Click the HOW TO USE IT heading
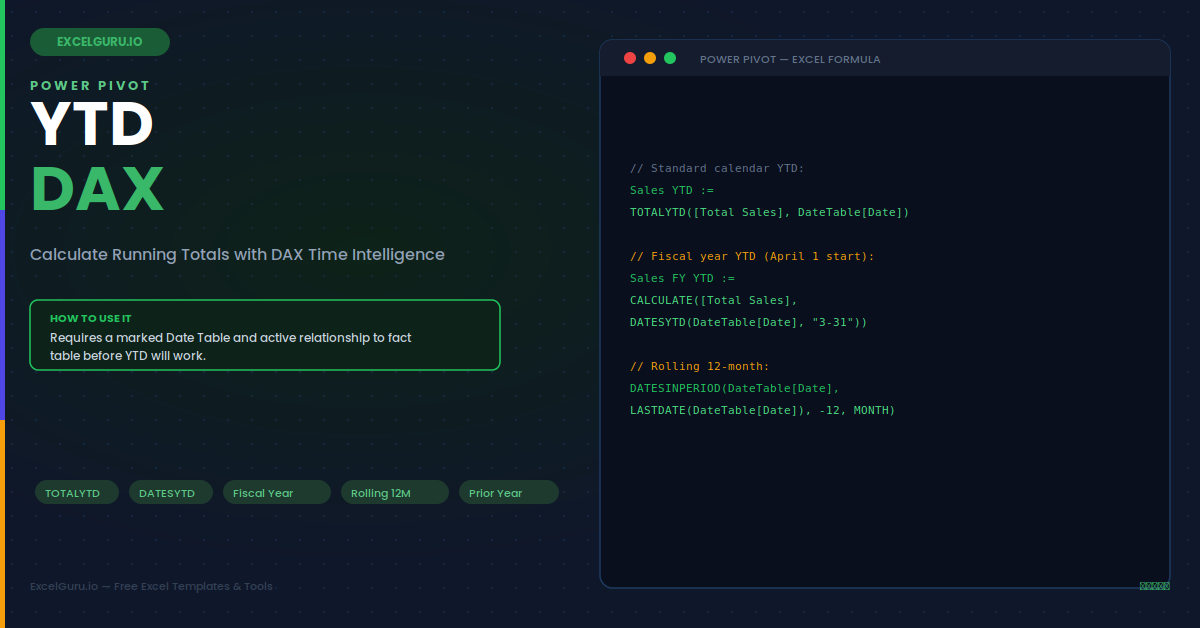The height and width of the screenshot is (628, 1200). [x=91, y=318]
